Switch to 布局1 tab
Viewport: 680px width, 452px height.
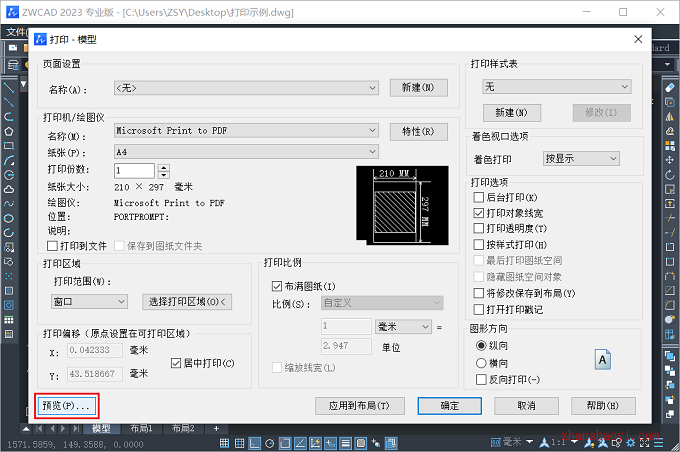(141, 429)
